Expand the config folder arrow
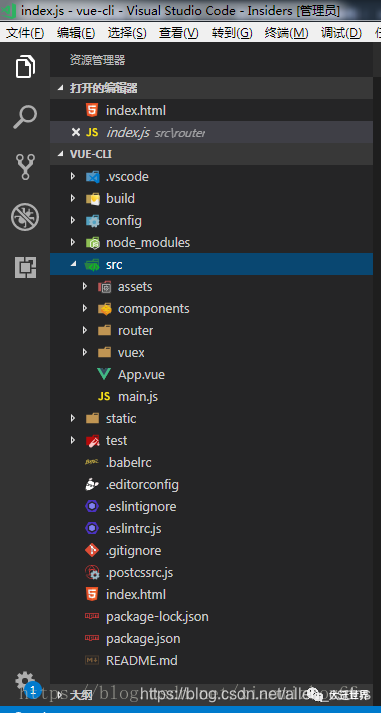The image size is (381, 713). [x=73, y=221]
